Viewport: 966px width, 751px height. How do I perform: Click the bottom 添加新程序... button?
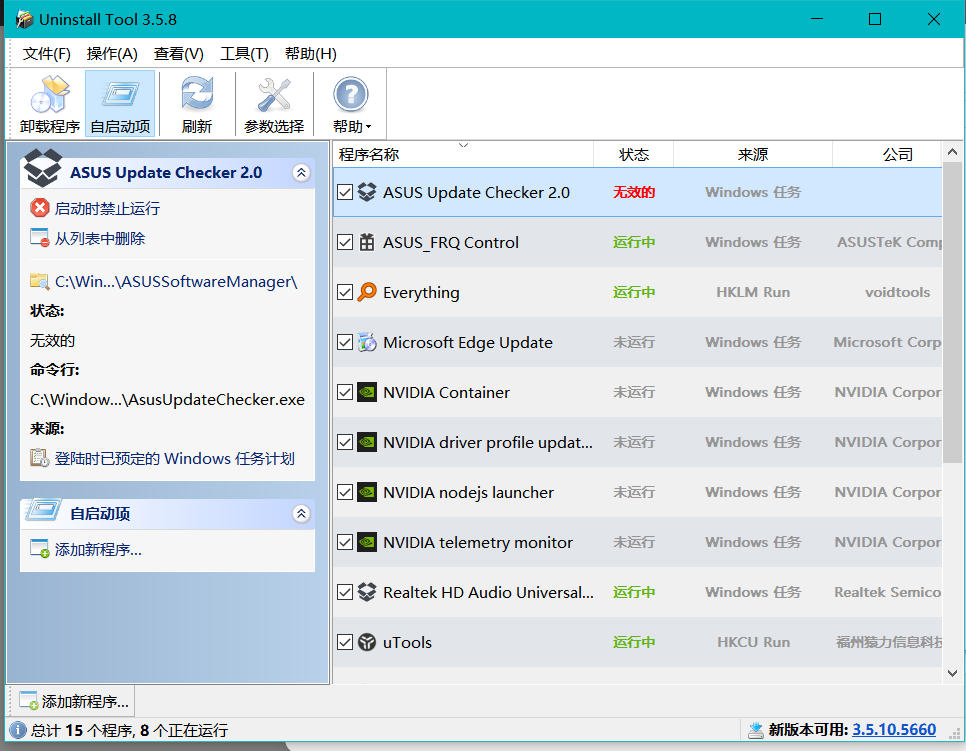73,701
